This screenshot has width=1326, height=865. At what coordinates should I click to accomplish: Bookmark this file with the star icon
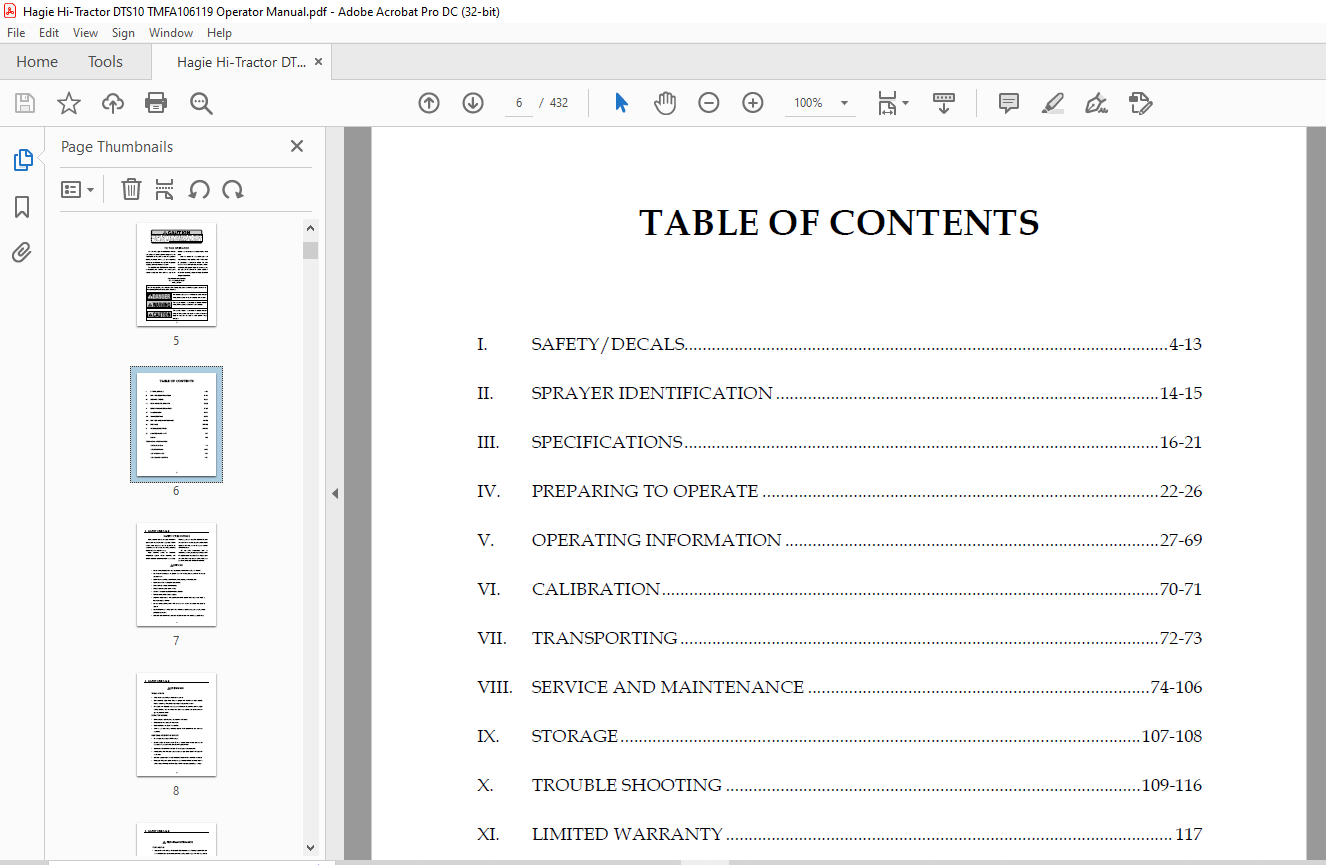[x=69, y=103]
